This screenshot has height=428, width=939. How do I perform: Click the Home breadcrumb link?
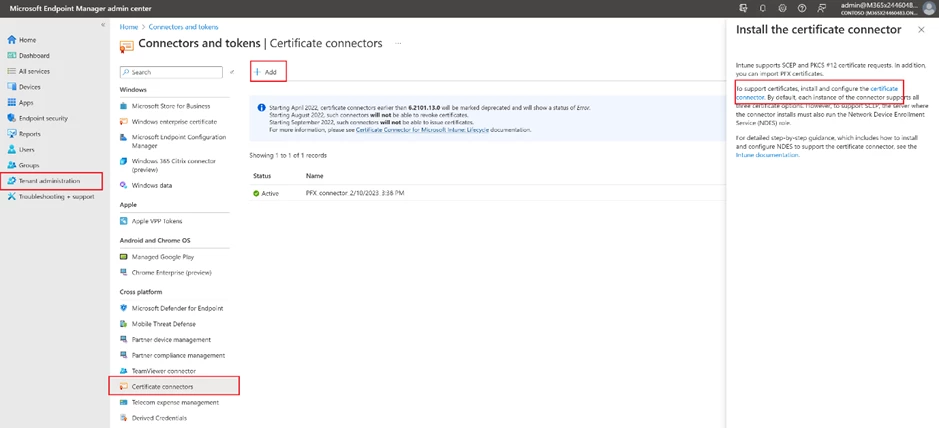pyautogui.click(x=128, y=27)
